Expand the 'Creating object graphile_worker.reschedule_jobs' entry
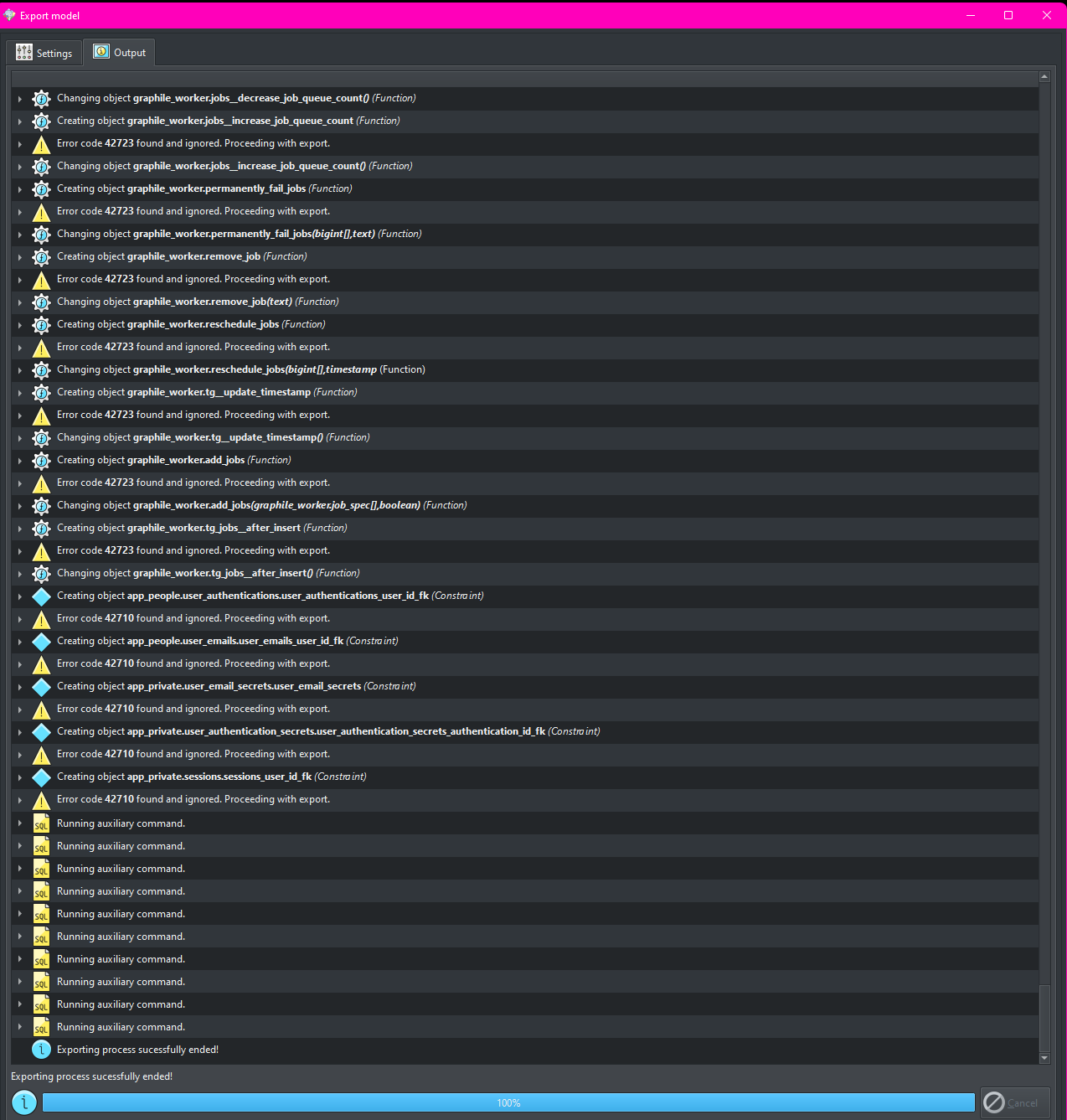The width and height of the screenshot is (1067, 1120). pos(19,325)
